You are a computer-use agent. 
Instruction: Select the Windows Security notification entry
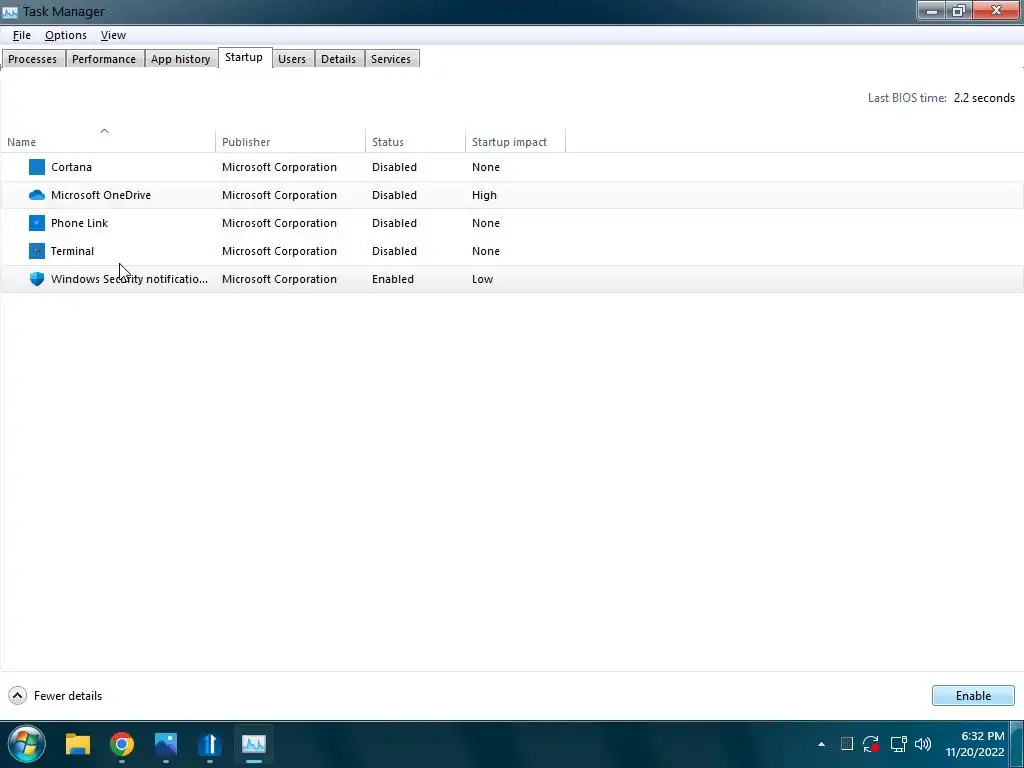129,279
